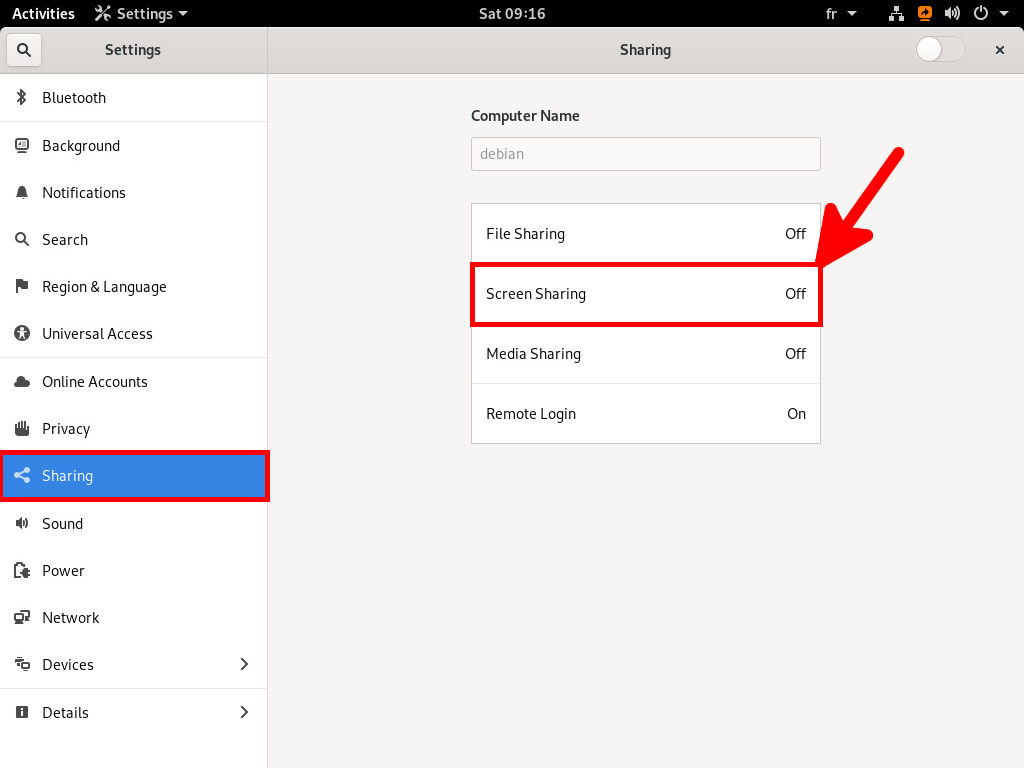
Task: Select the magnifying glass Search settings icon
Action: point(22,239)
